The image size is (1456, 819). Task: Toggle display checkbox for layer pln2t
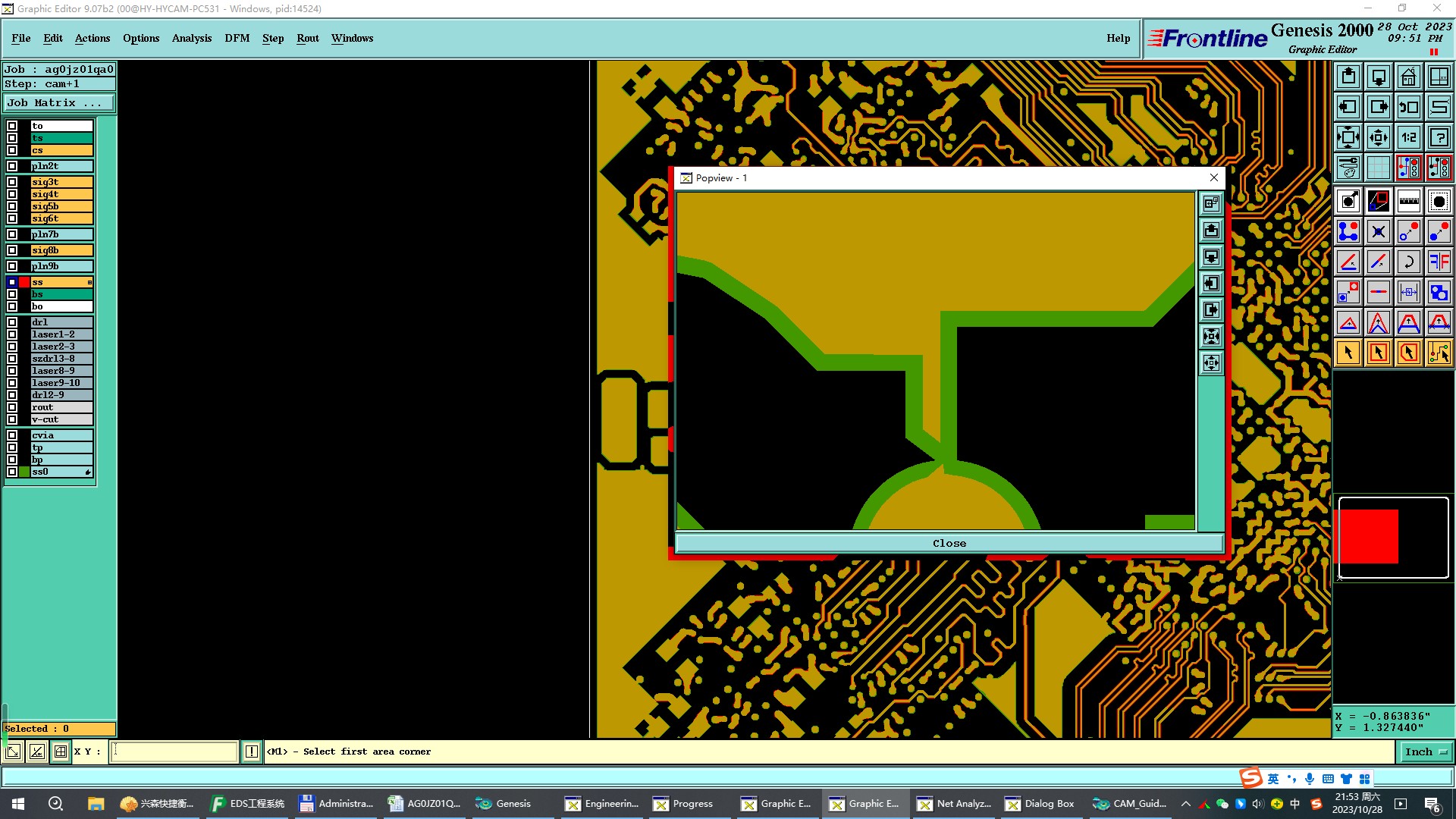point(12,166)
